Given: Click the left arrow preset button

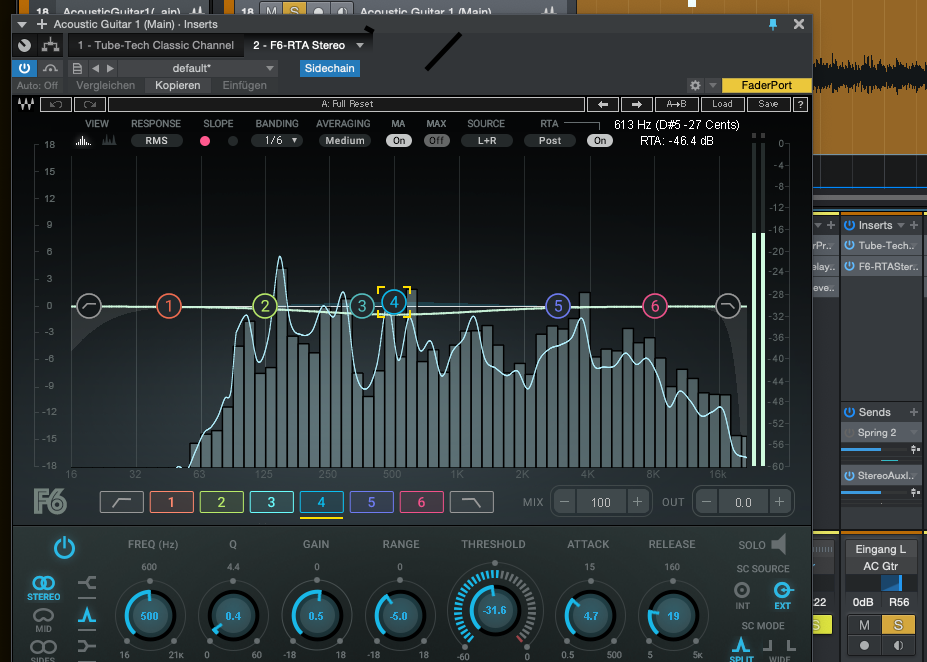Looking at the screenshot, I should [x=603, y=104].
